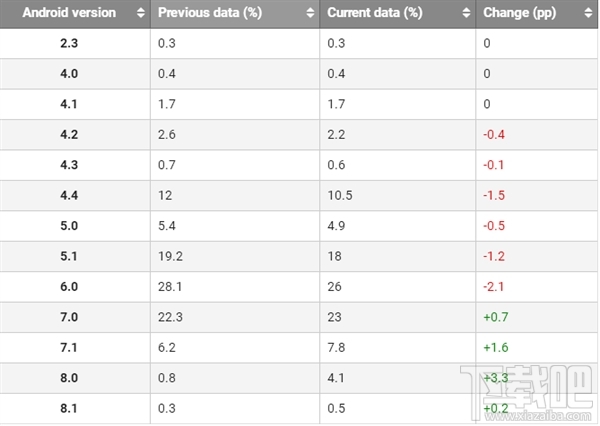
Task: Select current data value 7.8
Action: tap(338, 349)
